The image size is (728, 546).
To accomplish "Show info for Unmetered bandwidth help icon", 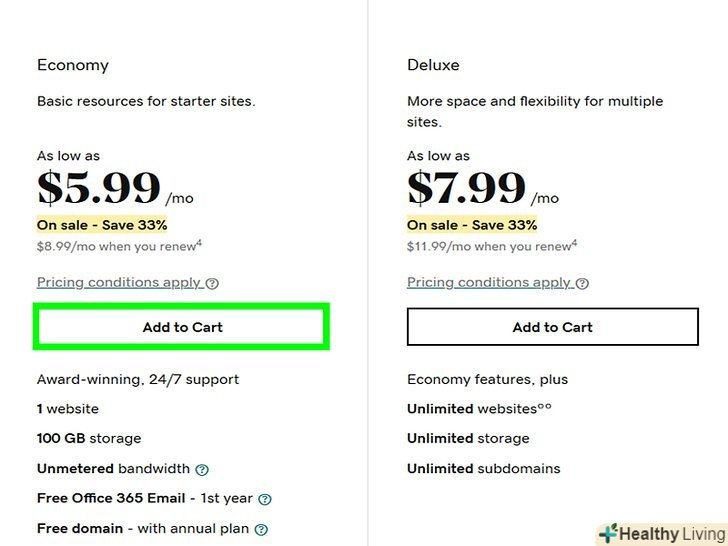I will point(202,469).
